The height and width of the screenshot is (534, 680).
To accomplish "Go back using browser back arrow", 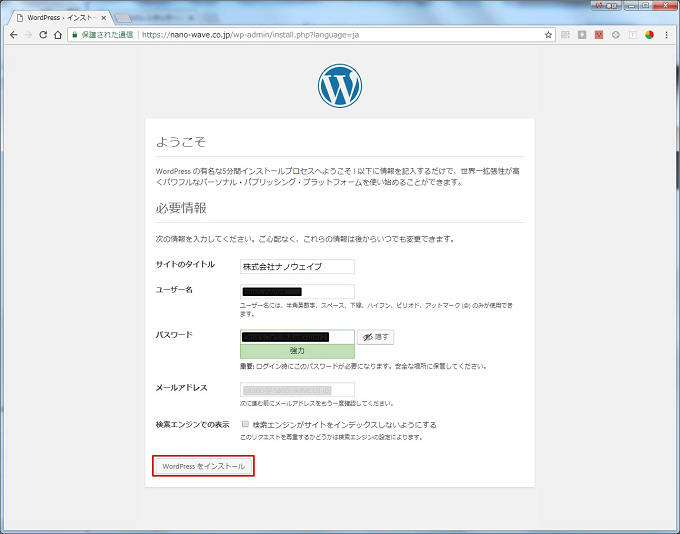I will click(13, 35).
